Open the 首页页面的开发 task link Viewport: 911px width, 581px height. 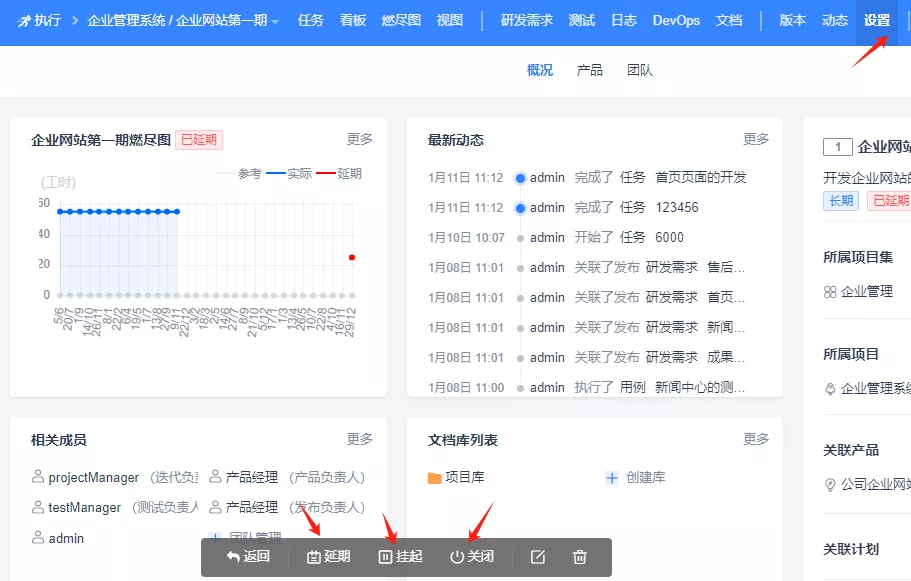pos(701,177)
